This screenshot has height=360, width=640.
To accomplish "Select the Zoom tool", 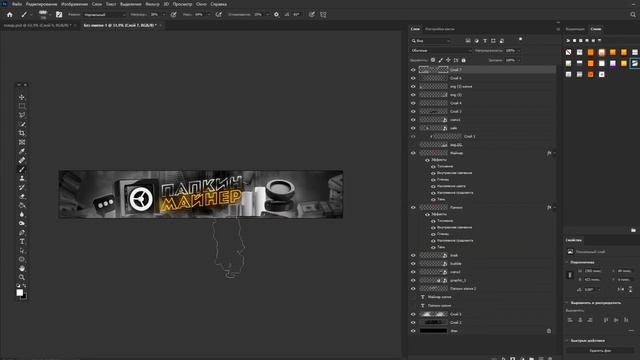I will 22,277.
